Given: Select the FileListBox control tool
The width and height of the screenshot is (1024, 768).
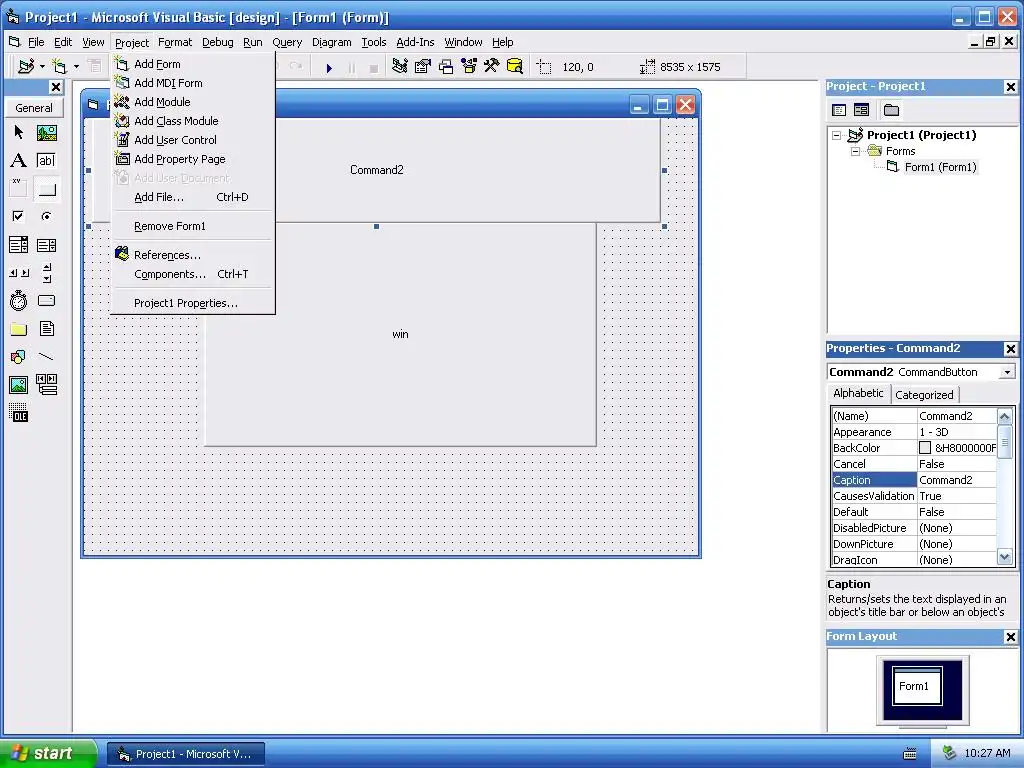Looking at the screenshot, I should (x=46, y=328).
